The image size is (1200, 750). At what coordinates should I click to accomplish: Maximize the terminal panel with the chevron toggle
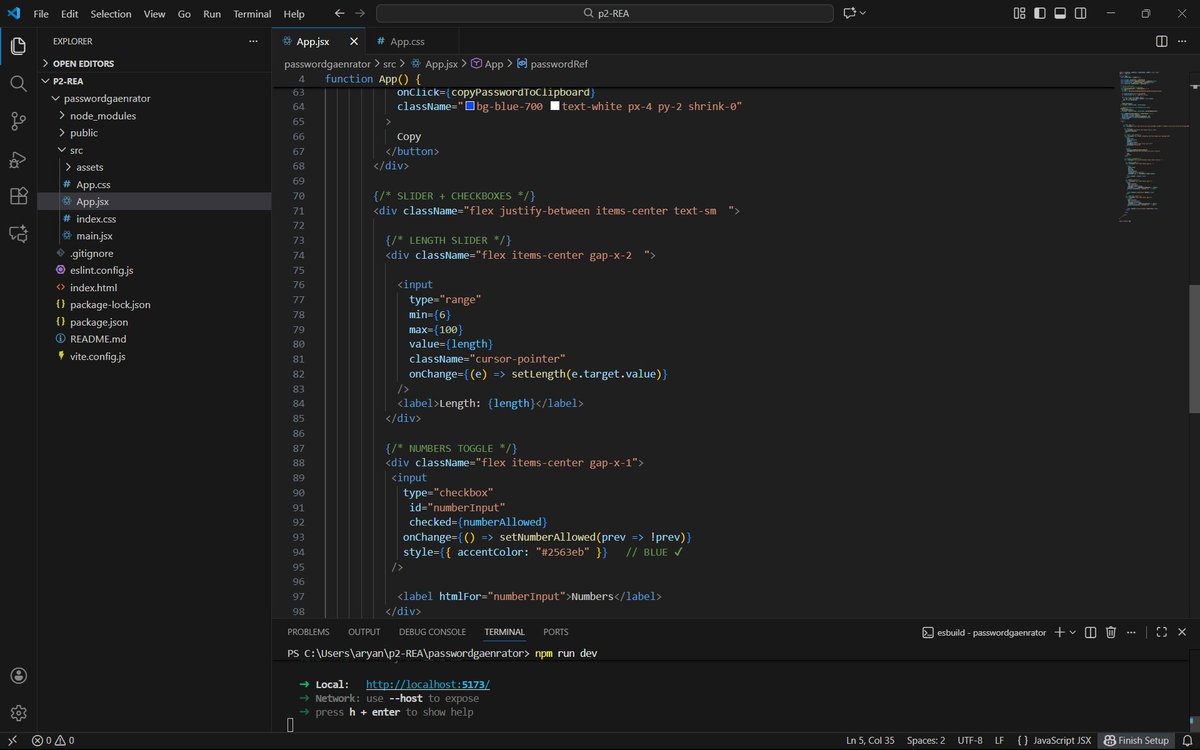pyautogui.click(x=1162, y=632)
